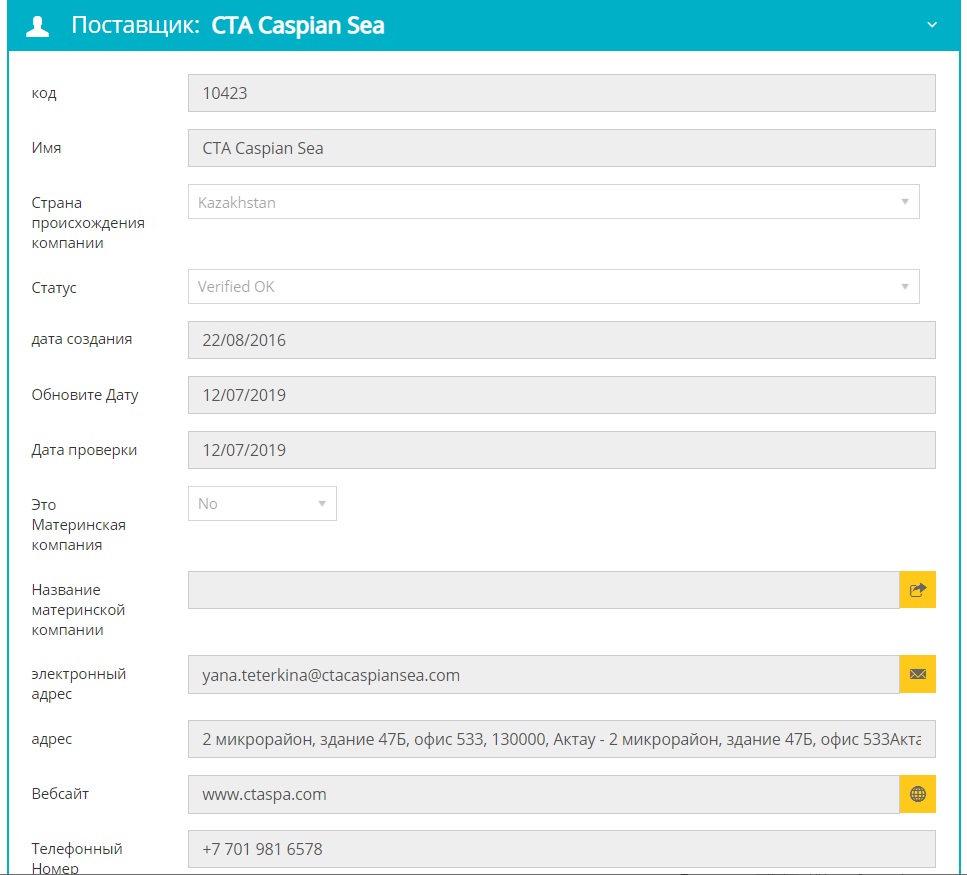The height and width of the screenshot is (875, 967).
Task: Open the Kazakhstan country dropdown
Action: (554, 202)
